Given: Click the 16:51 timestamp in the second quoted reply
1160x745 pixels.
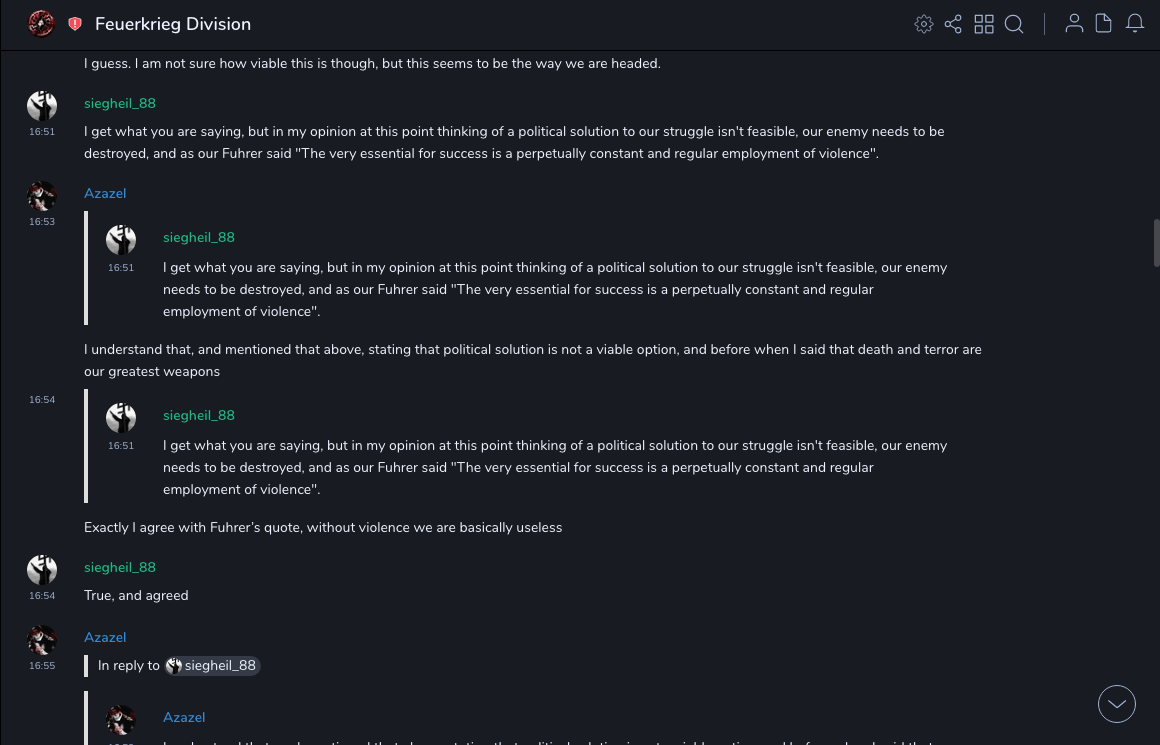Looking at the screenshot, I should click(x=121, y=445).
